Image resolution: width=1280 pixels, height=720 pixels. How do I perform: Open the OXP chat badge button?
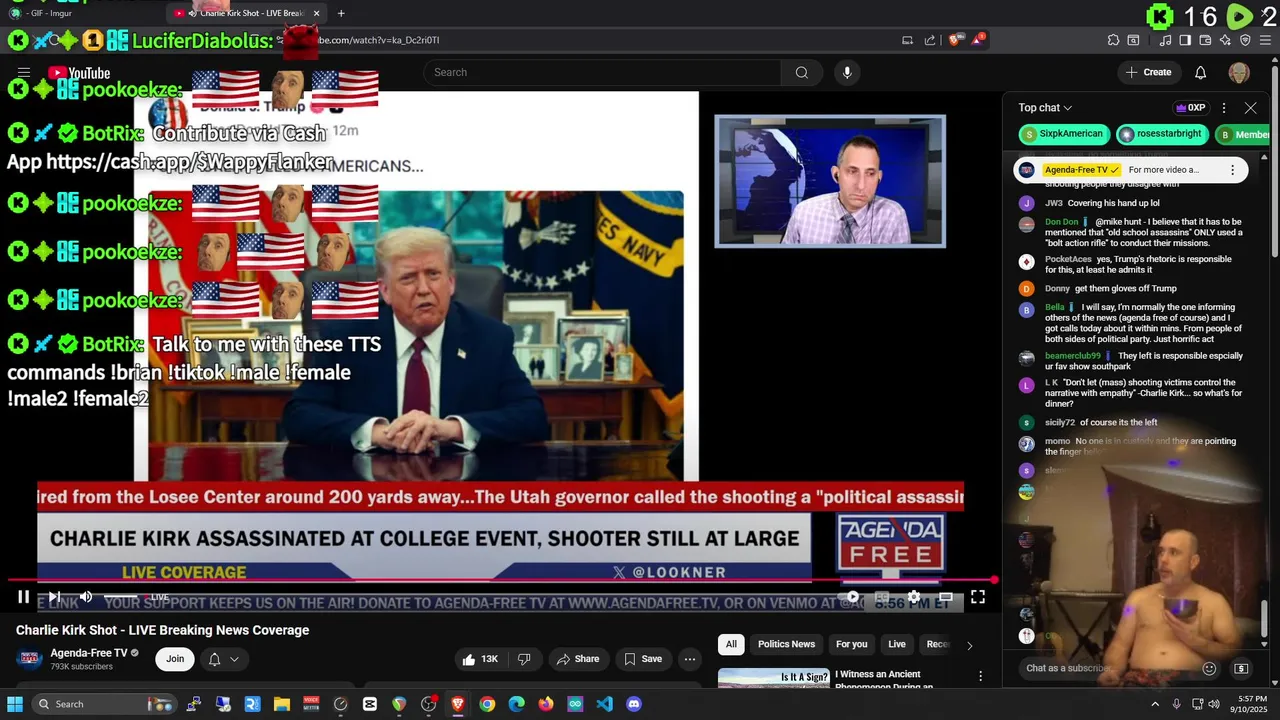pyautogui.click(x=1190, y=108)
